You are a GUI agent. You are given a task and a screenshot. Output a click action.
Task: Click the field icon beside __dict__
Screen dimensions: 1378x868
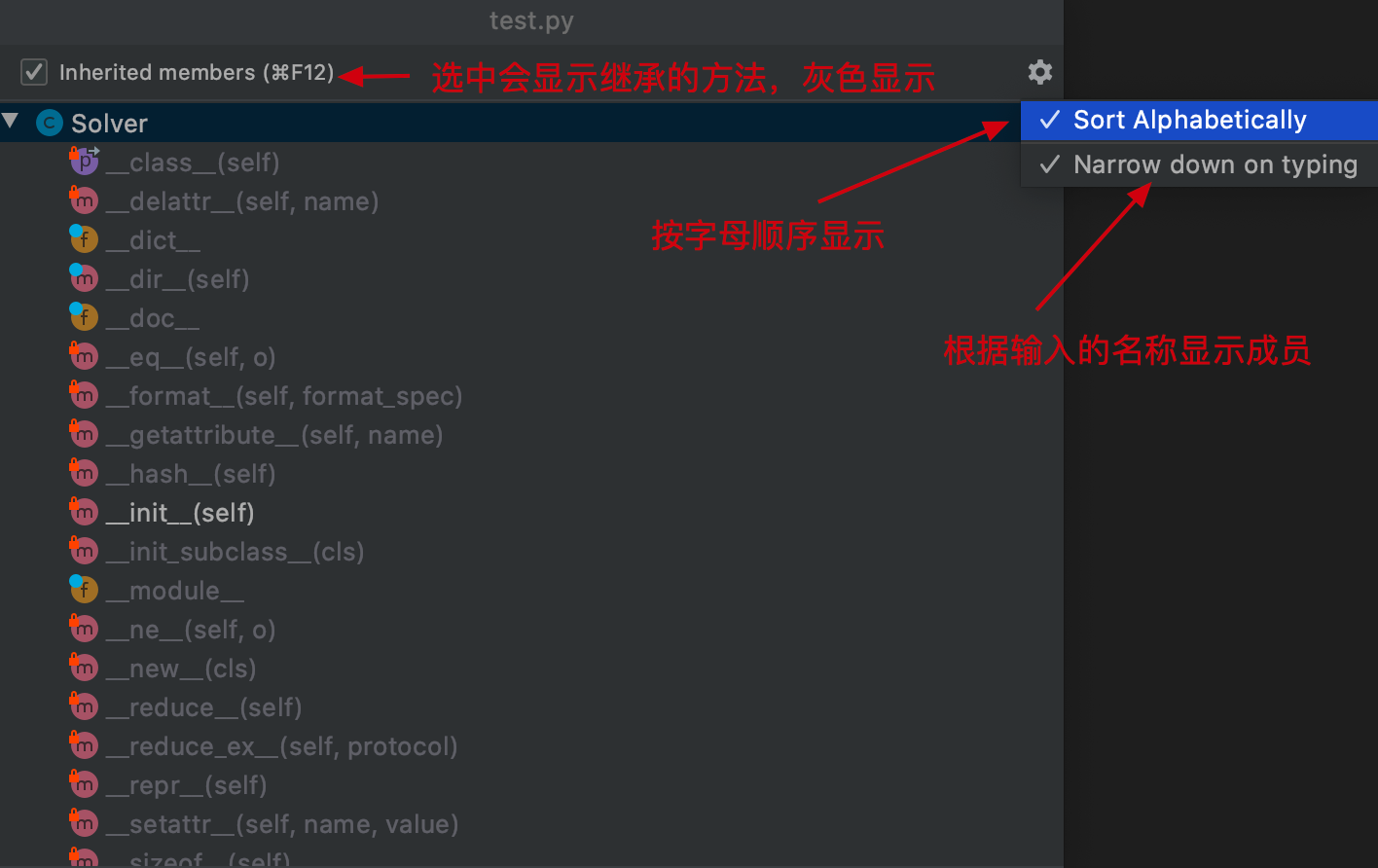85,239
